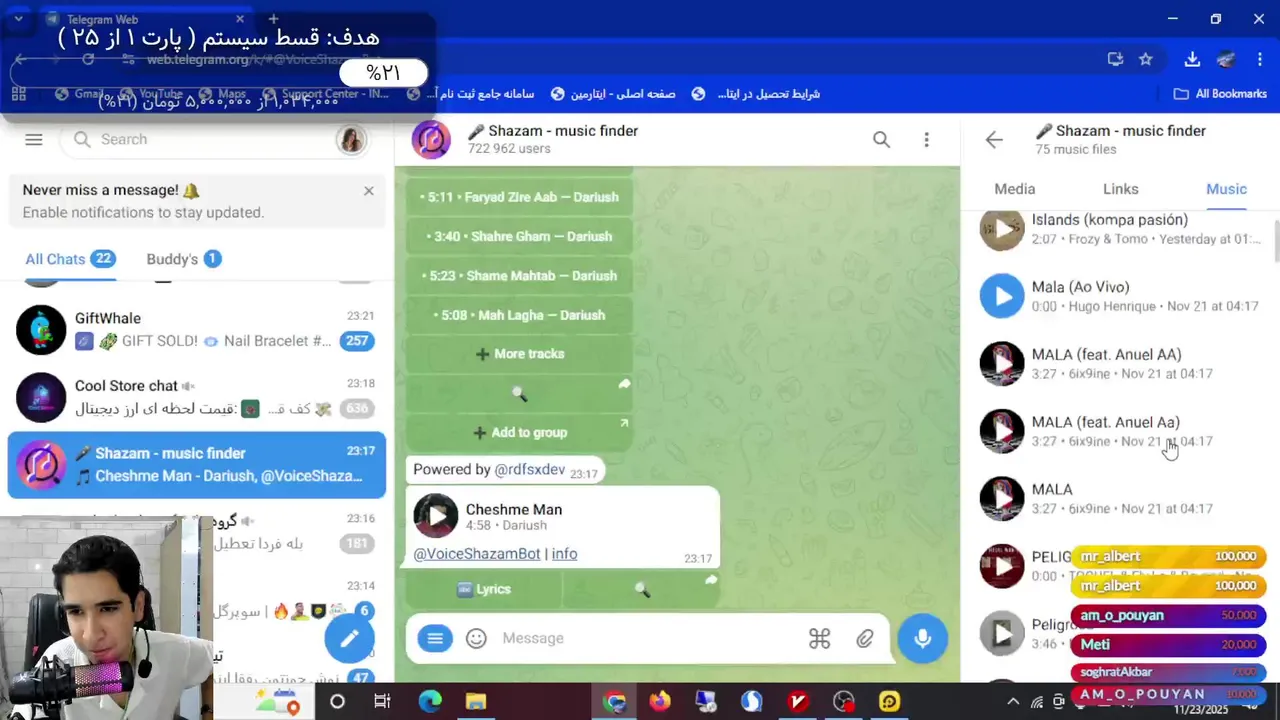Open the chat three-dot options menu
The height and width of the screenshot is (720, 1280).
pyautogui.click(x=927, y=140)
